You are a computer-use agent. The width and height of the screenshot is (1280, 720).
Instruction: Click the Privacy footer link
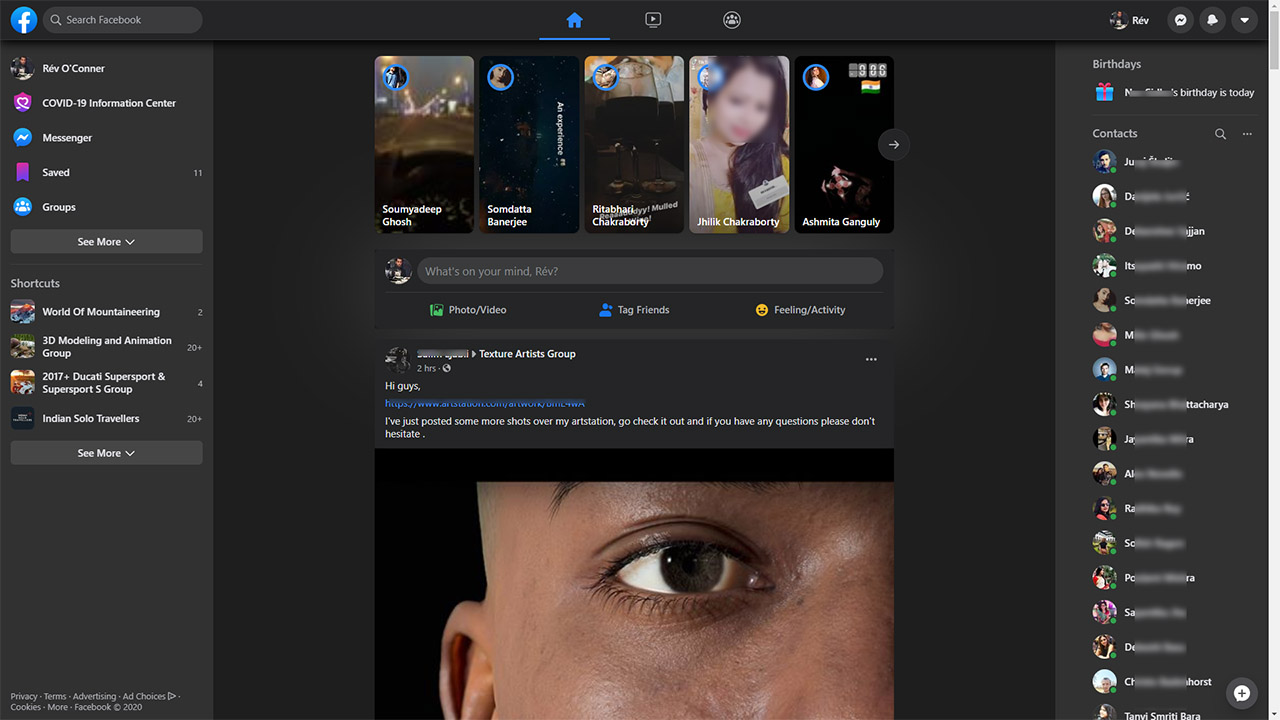[23, 696]
